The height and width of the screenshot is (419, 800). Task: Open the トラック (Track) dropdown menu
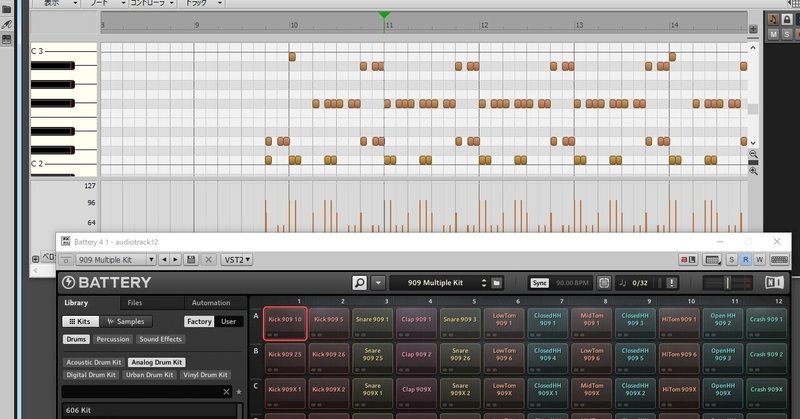click(201, 3)
